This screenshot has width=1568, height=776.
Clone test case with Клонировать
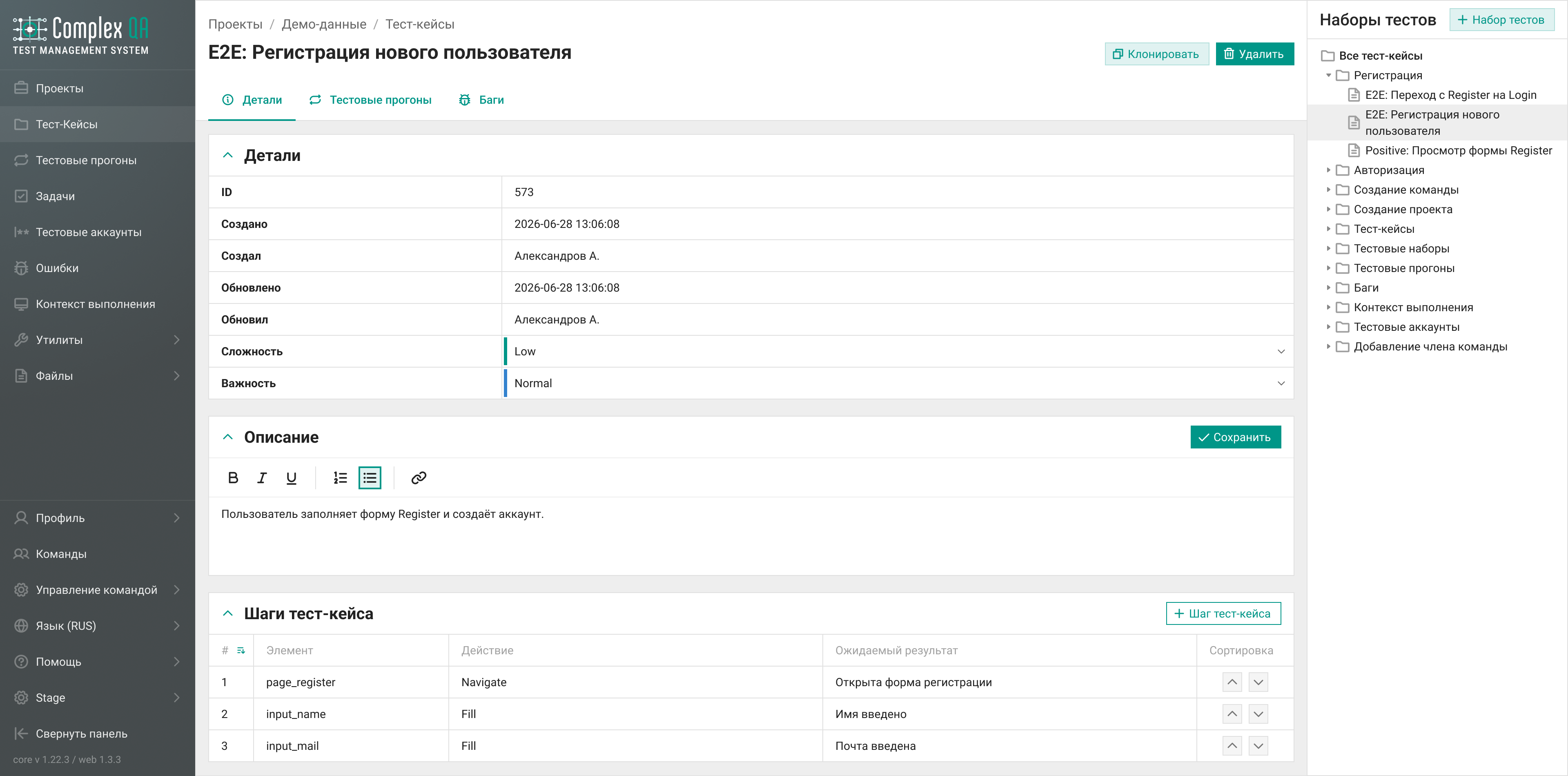[1156, 54]
